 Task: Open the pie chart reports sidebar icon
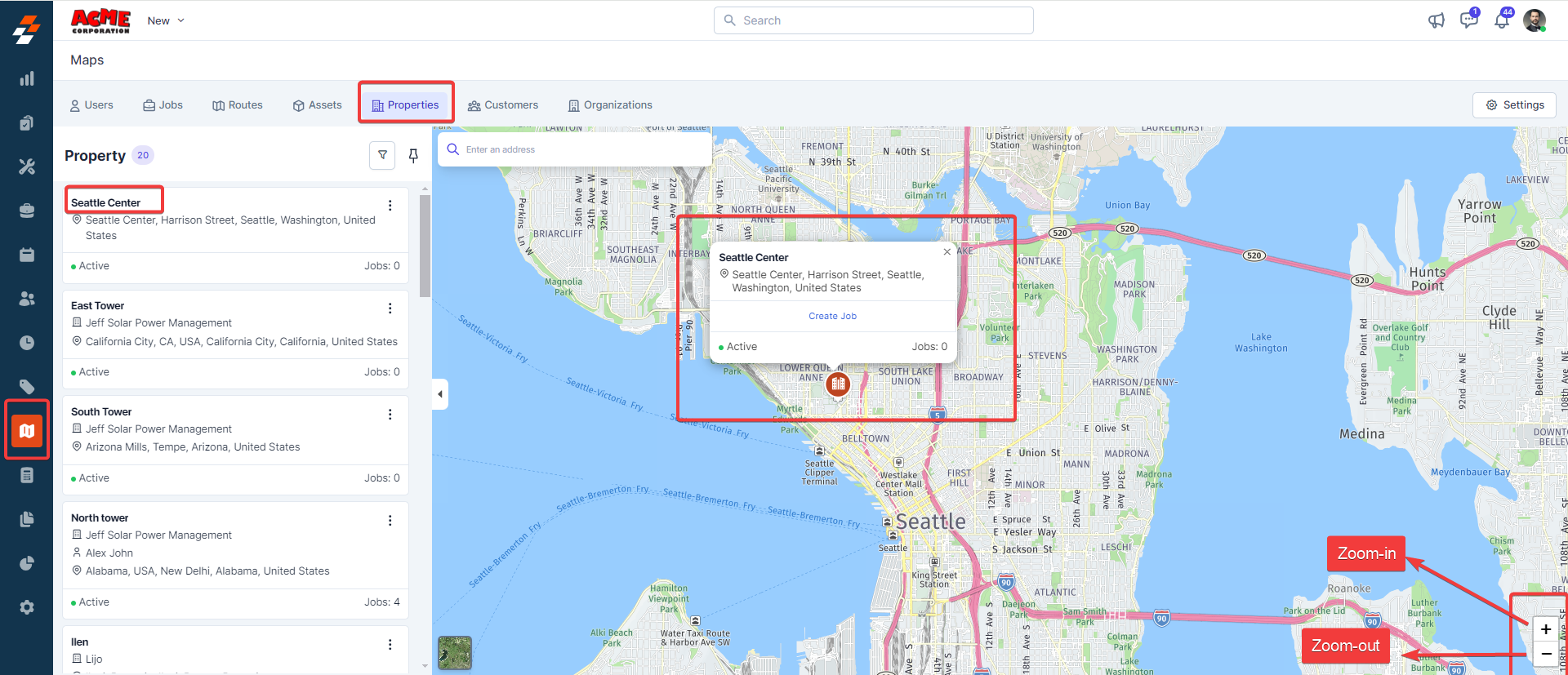point(27,563)
